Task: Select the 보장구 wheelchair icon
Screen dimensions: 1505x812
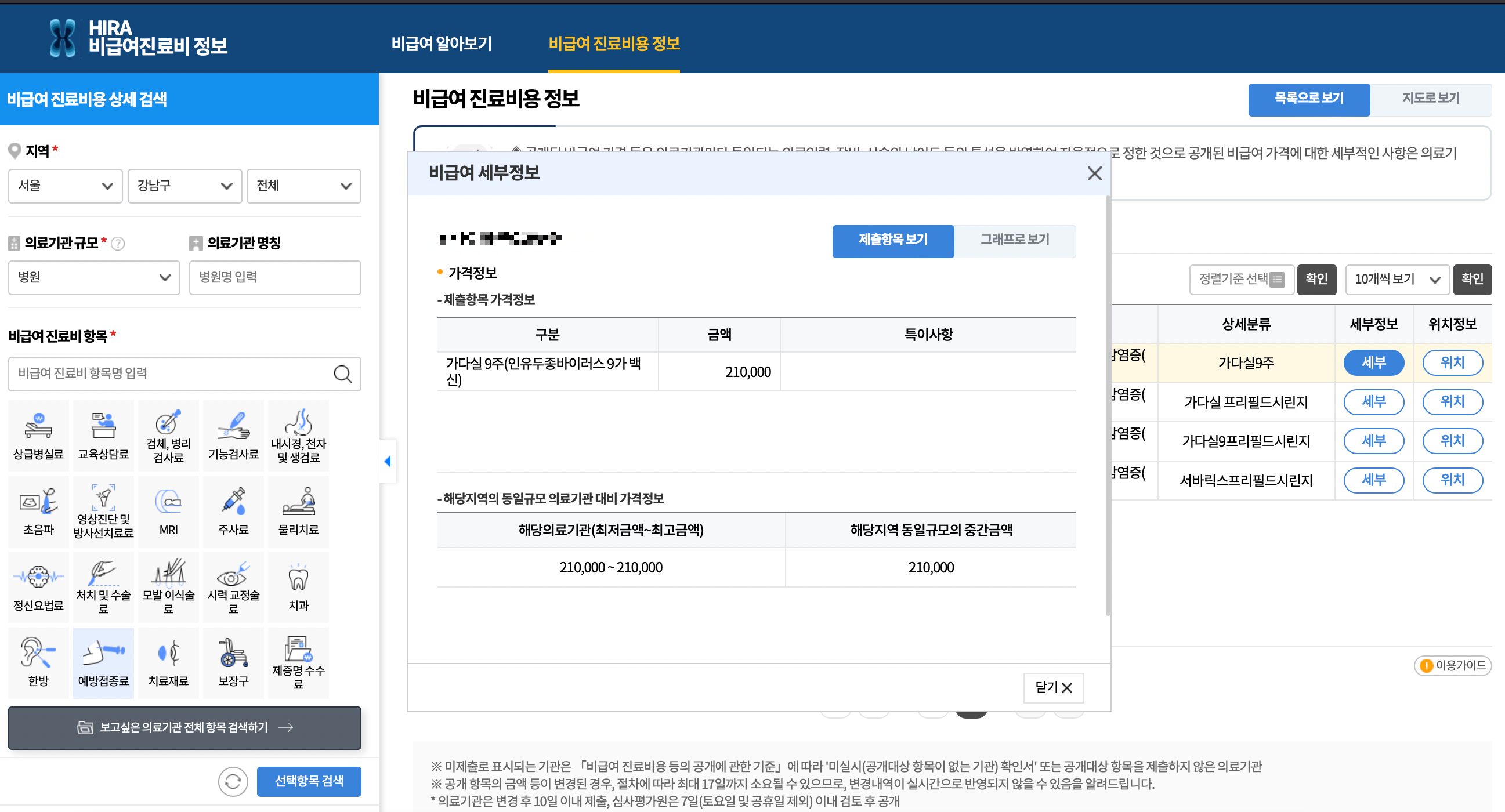Action: pos(233,661)
